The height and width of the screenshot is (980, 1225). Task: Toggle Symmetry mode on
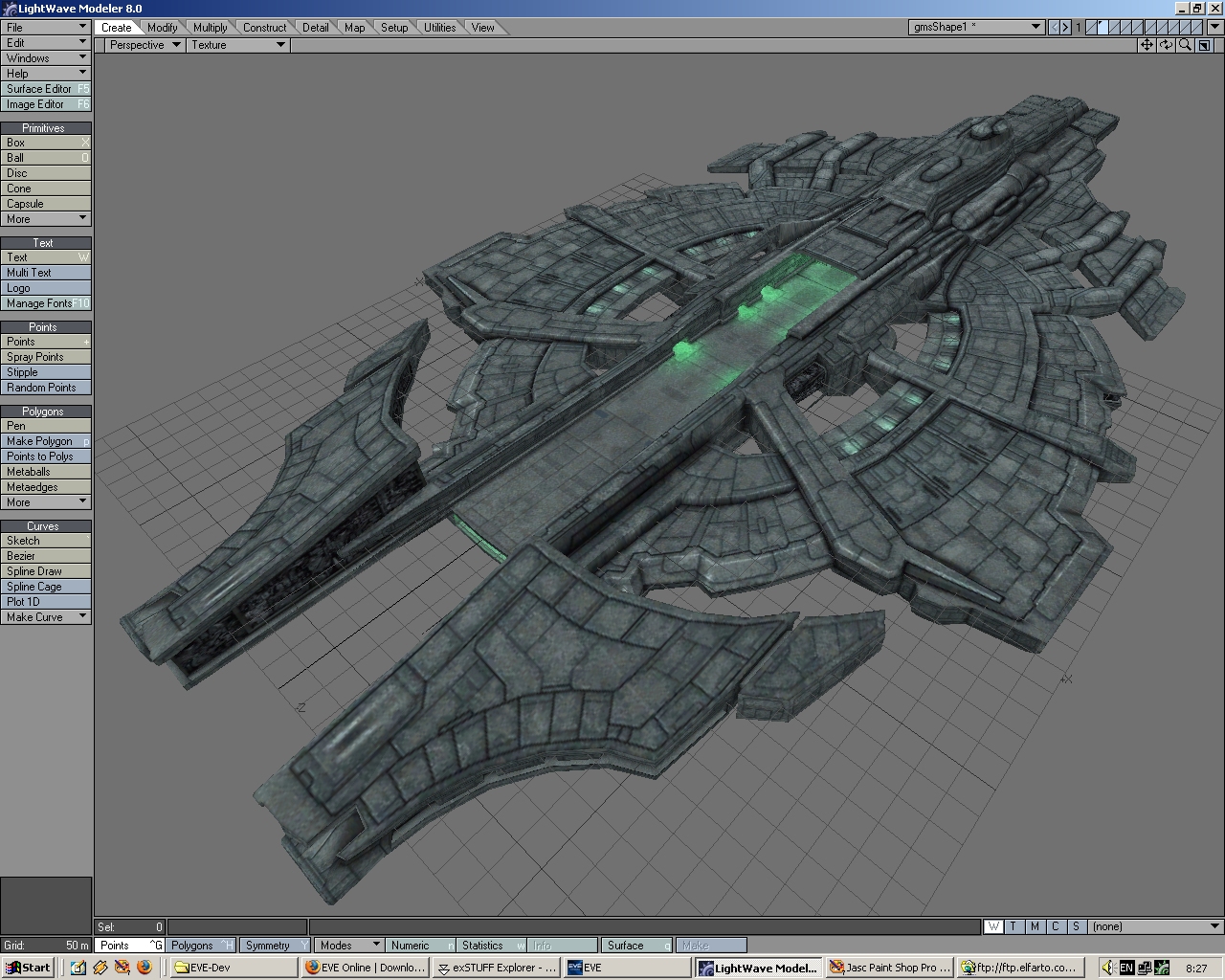(275, 946)
